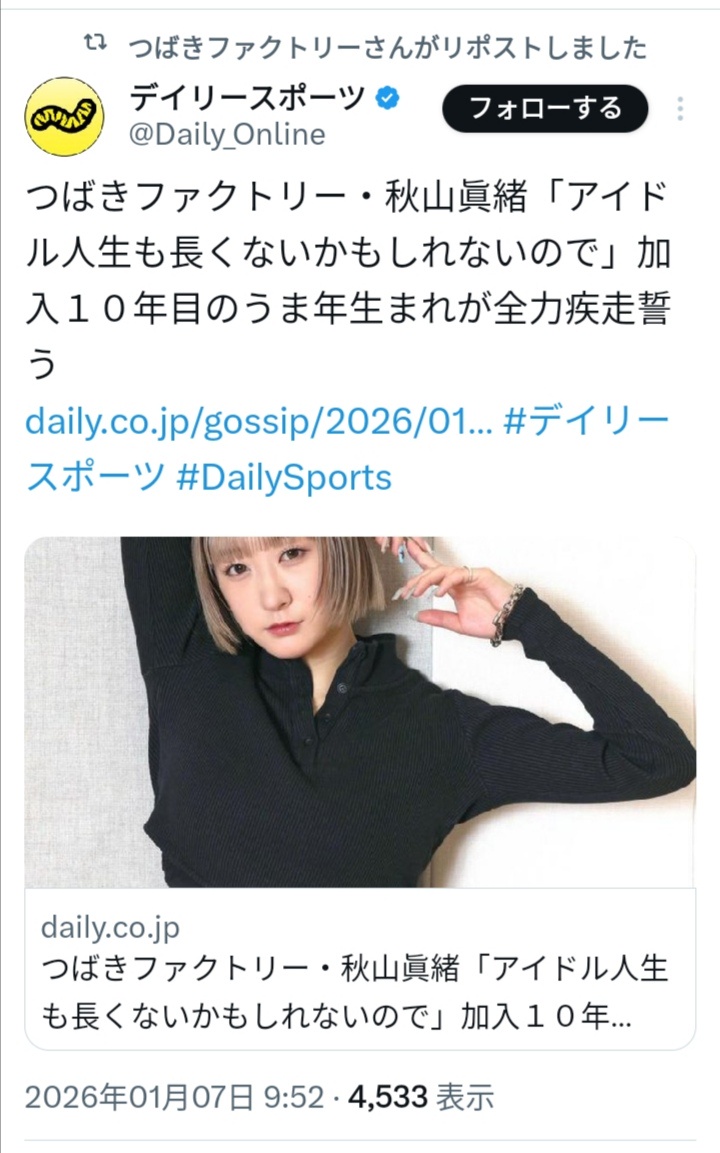Screen dimensions: 720x1153
Task: Open tweet body text about 秋山眞緒
Action: [x=348, y=280]
